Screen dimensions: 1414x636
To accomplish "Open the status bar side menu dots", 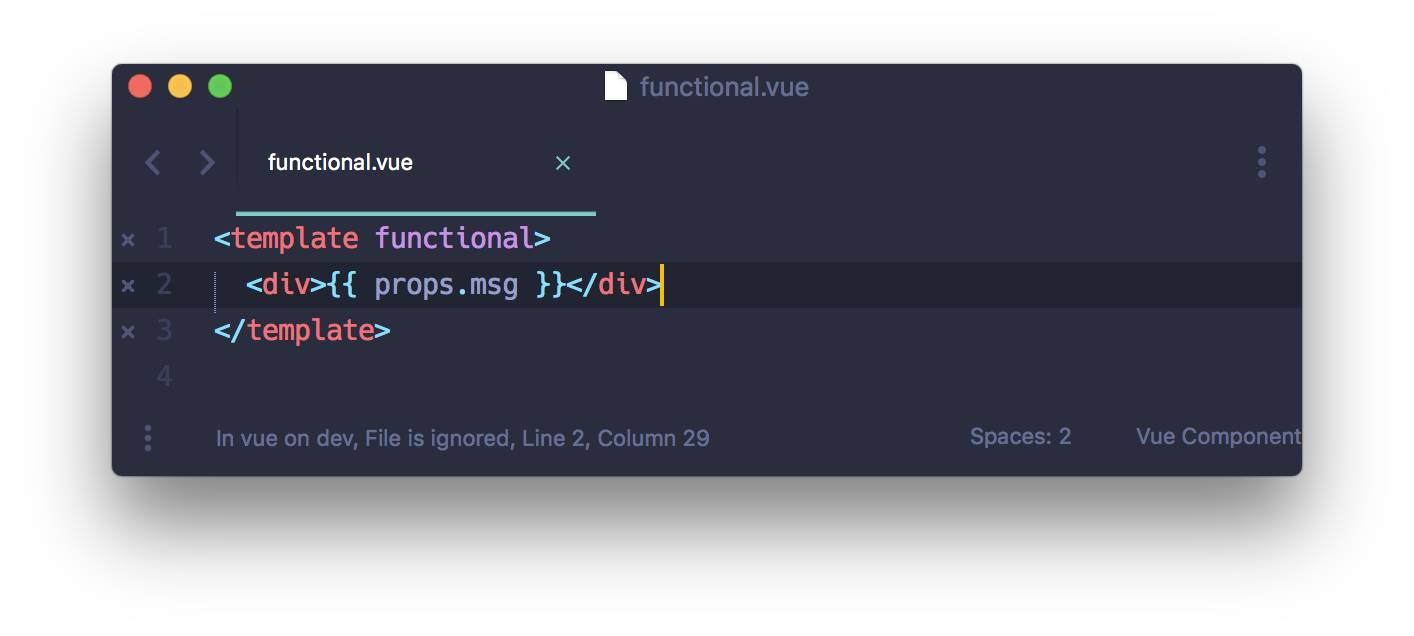I will 148,438.
